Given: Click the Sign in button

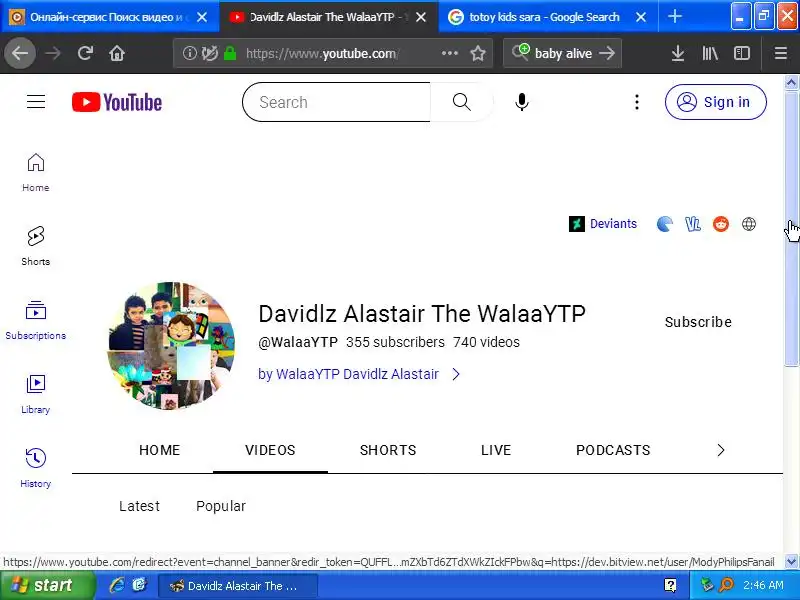Looking at the screenshot, I should pos(715,102).
